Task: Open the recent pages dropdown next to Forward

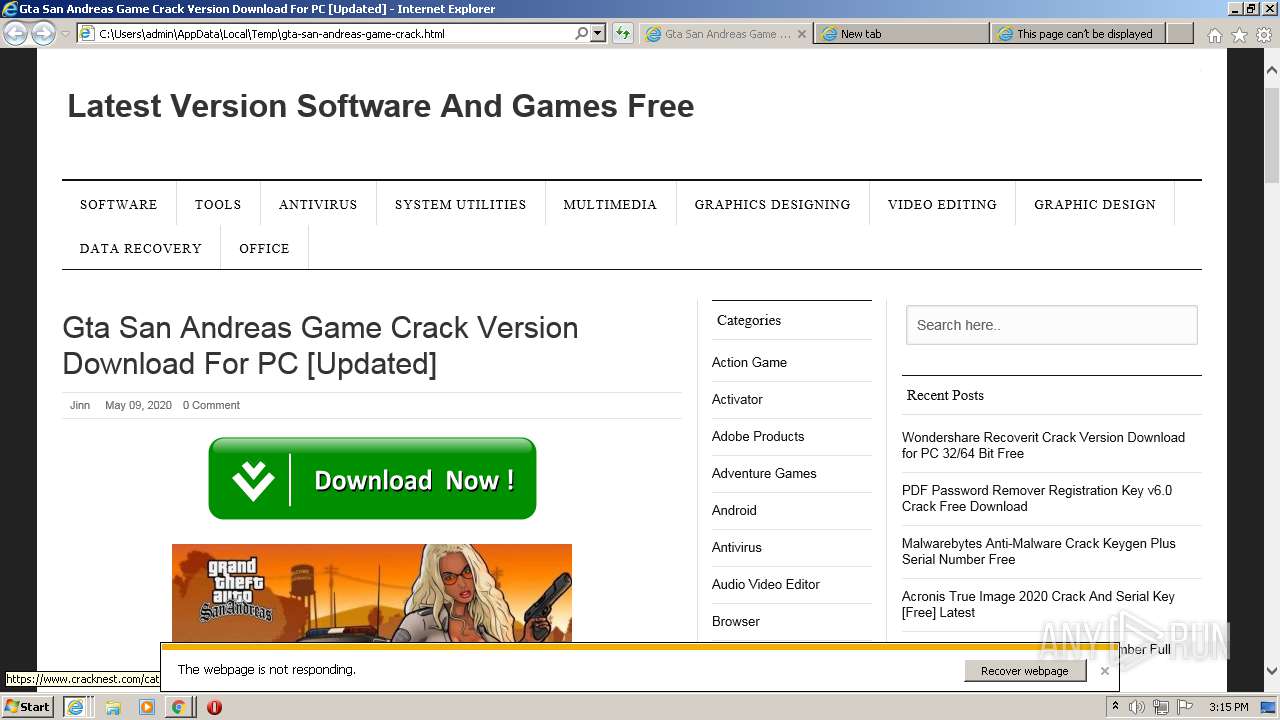Action: (65, 33)
